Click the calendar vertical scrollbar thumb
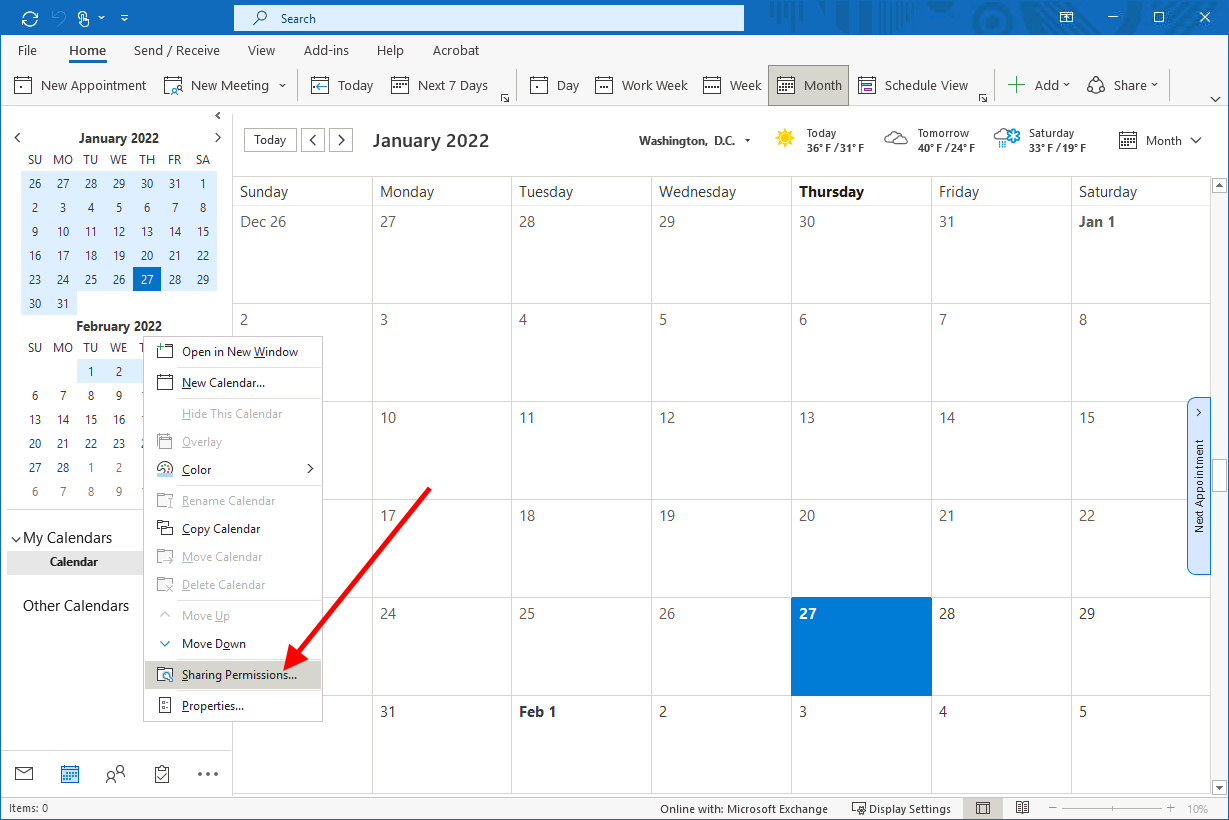Screen dimensions: 1229x820 (x=1219, y=478)
